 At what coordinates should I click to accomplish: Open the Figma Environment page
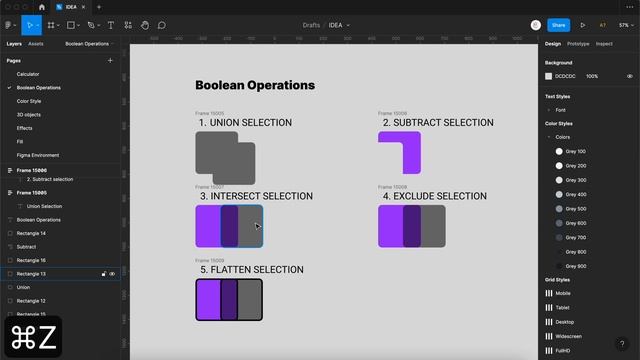(x=38, y=155)
